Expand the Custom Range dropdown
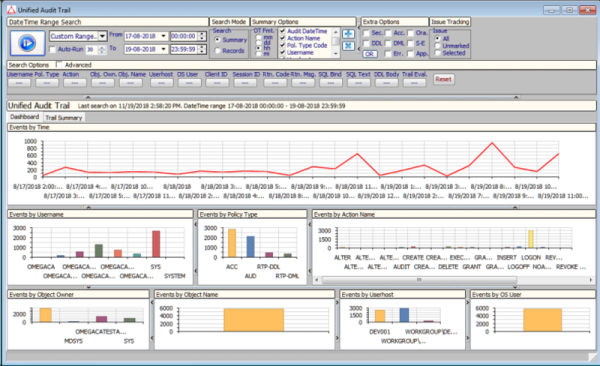 click(x=102, y=36)
